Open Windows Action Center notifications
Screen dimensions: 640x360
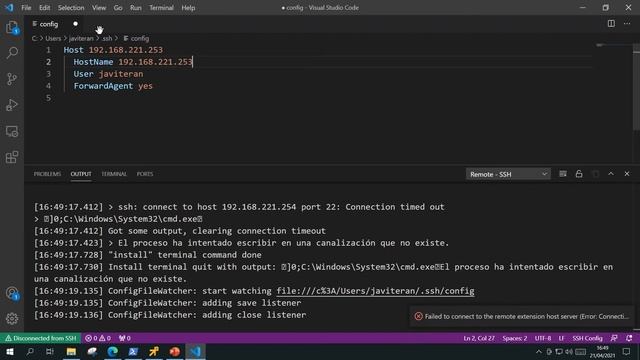(x=627, y=351)
